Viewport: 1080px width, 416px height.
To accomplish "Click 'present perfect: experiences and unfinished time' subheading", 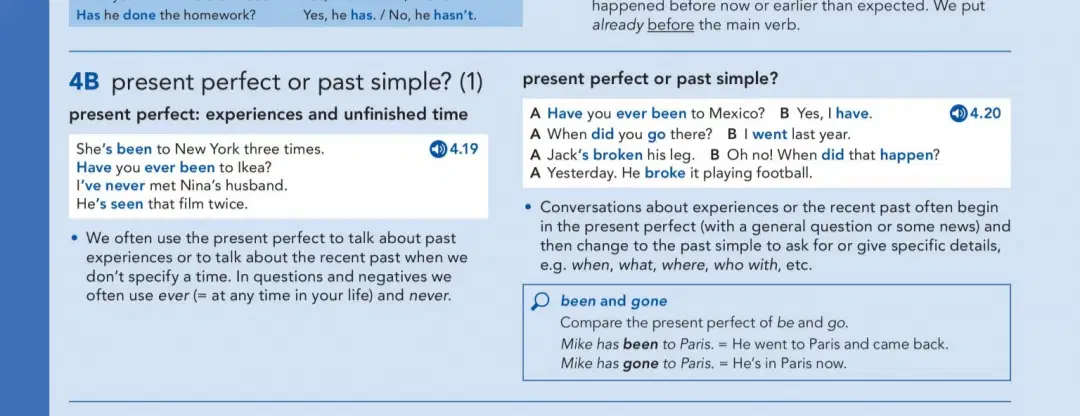I will (269, 114).
